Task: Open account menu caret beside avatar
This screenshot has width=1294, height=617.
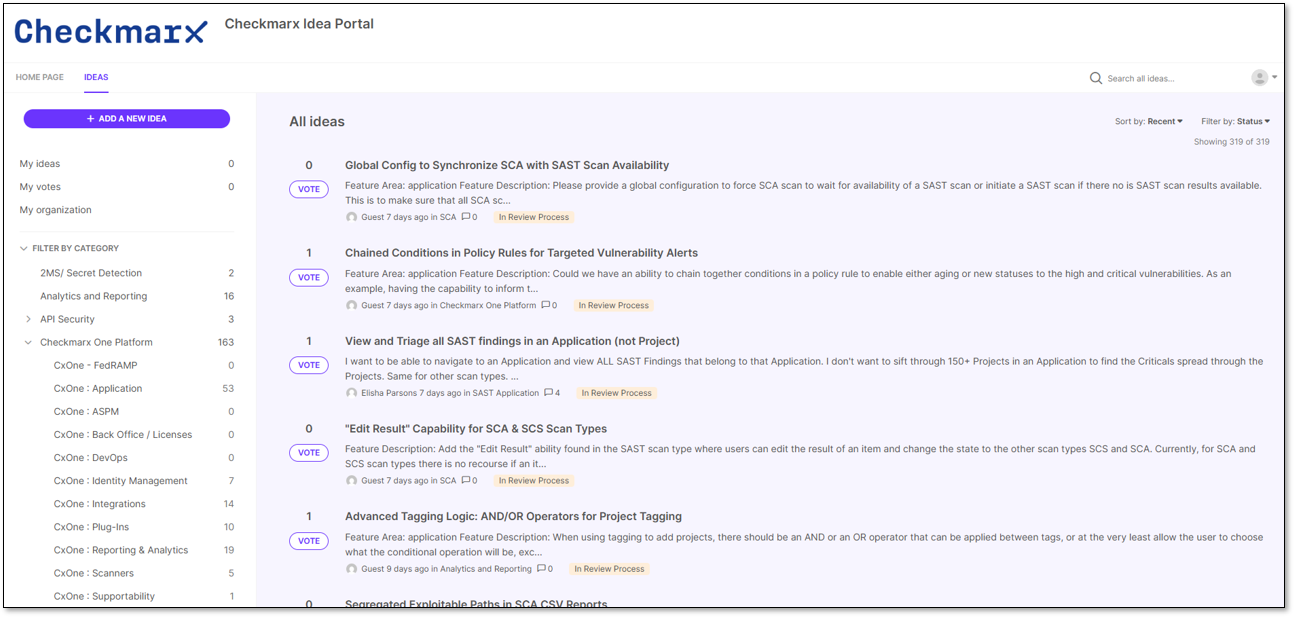Action: point(1275,78)
